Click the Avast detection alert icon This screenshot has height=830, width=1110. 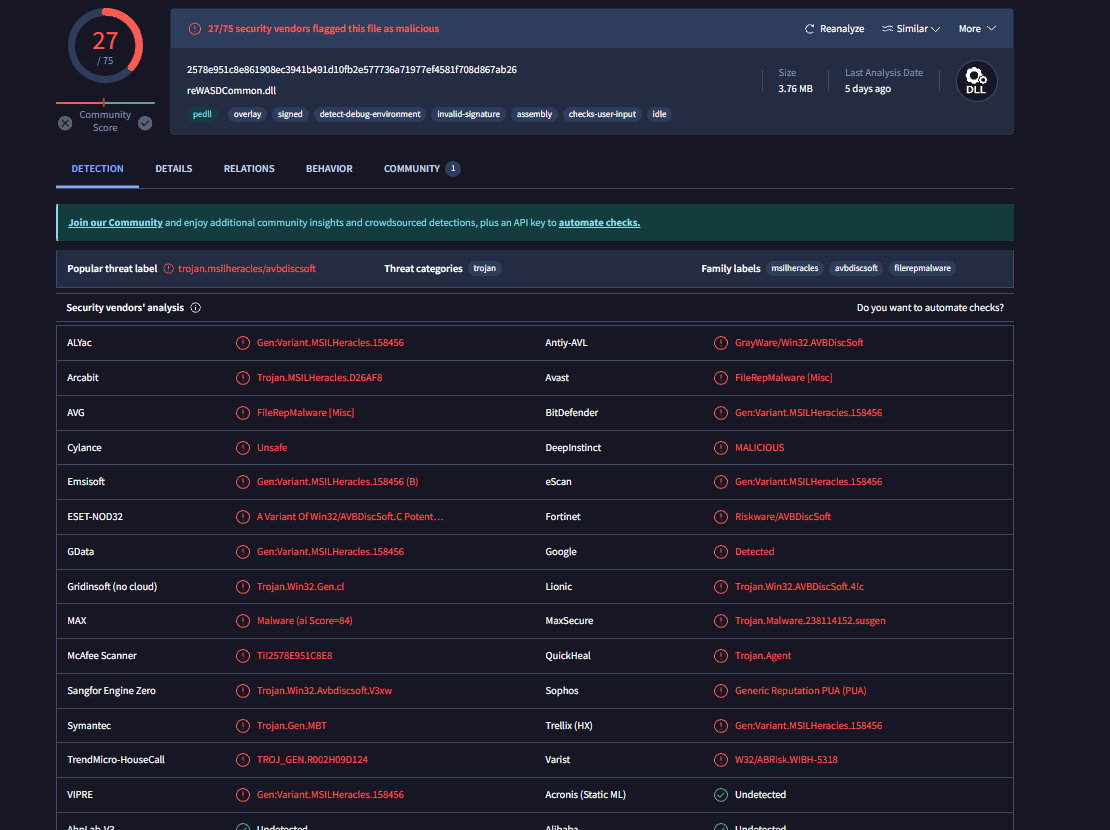(x=721, y=377)
